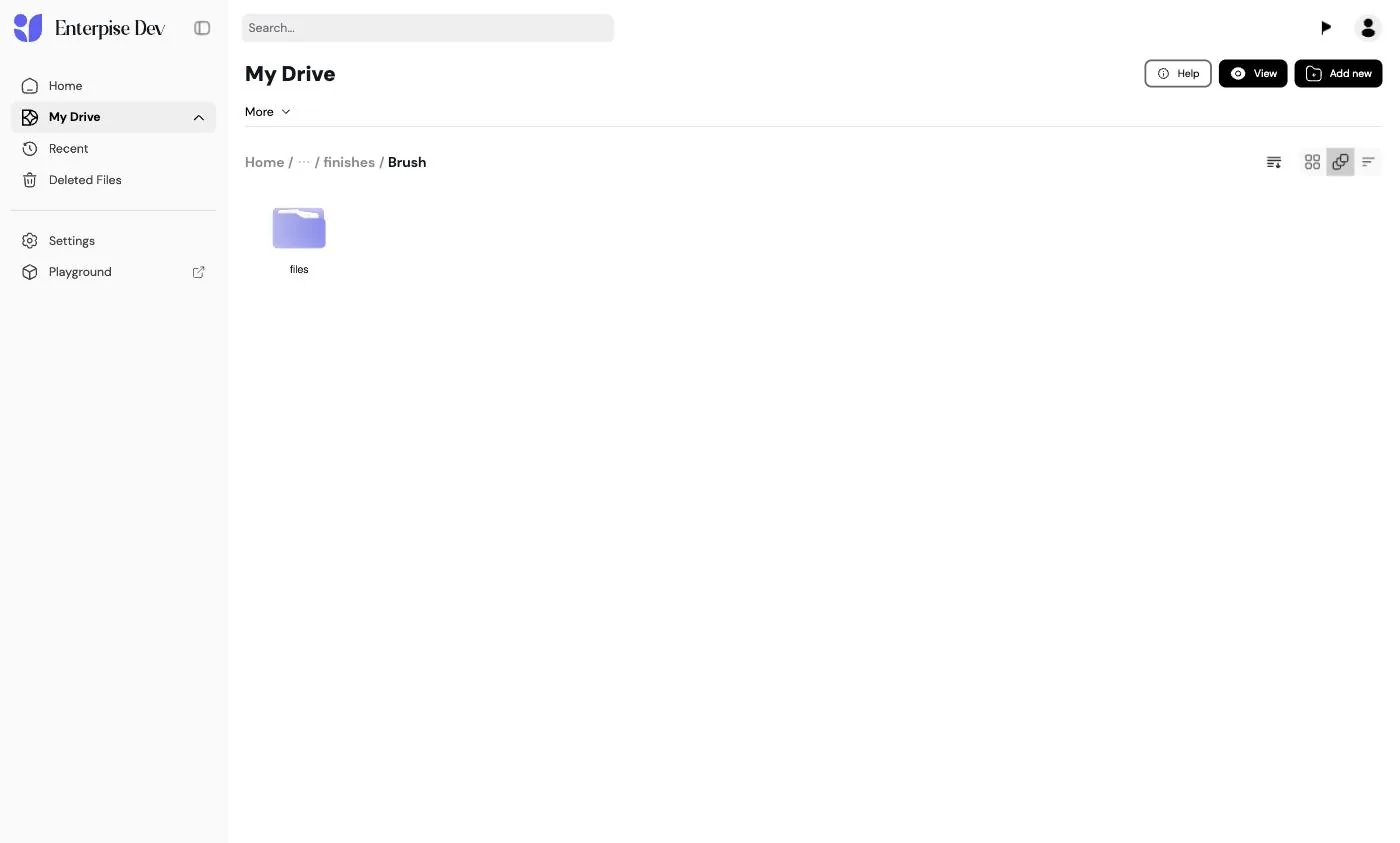Click the My Drive icon in sidebar
The width and height of the screenshot is (1400, 843).
click(x=30, y=117)
